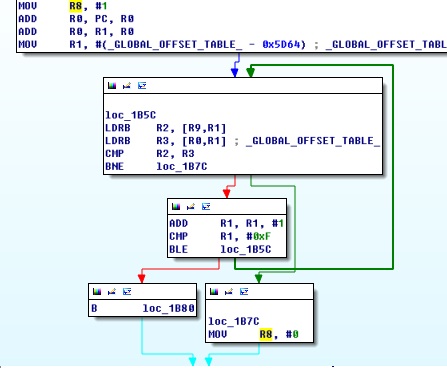Click the title bar of the loc_1B5C node
Screen dimensions: 447x368
243,86
